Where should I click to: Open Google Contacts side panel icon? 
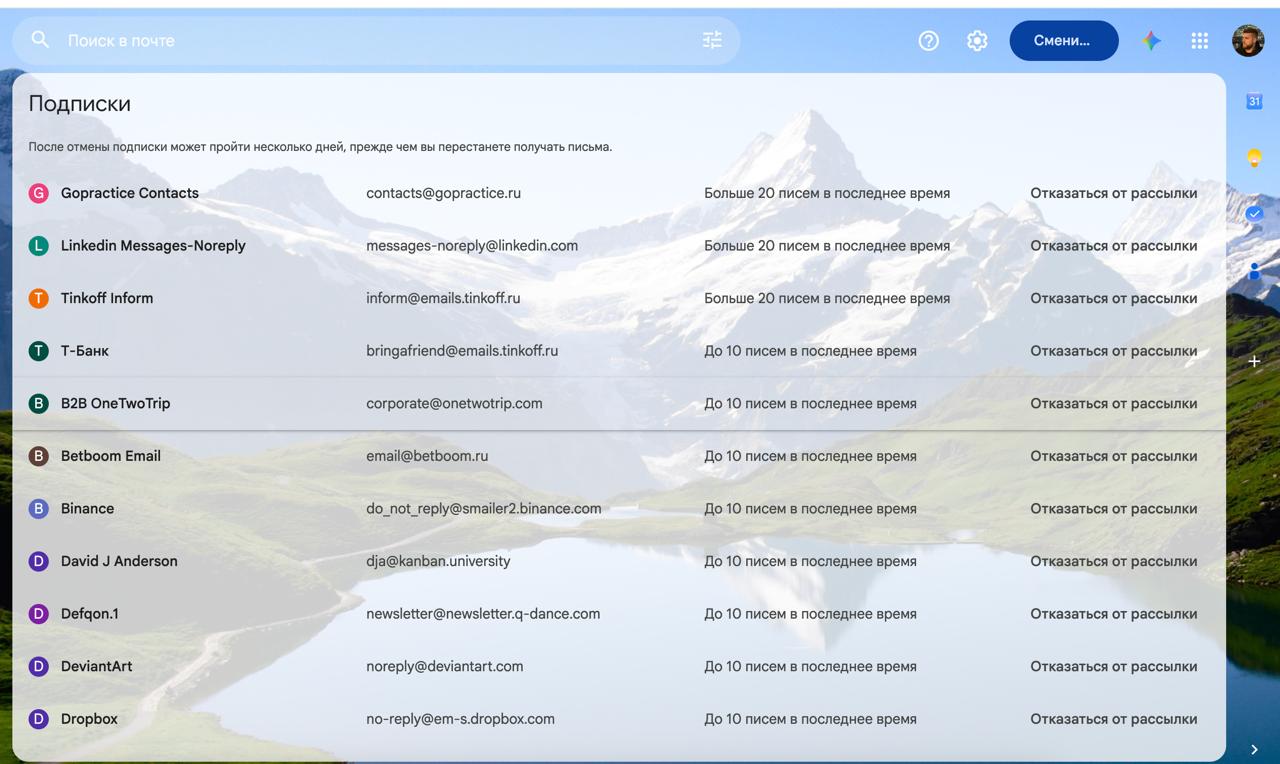pos(1254,270)
